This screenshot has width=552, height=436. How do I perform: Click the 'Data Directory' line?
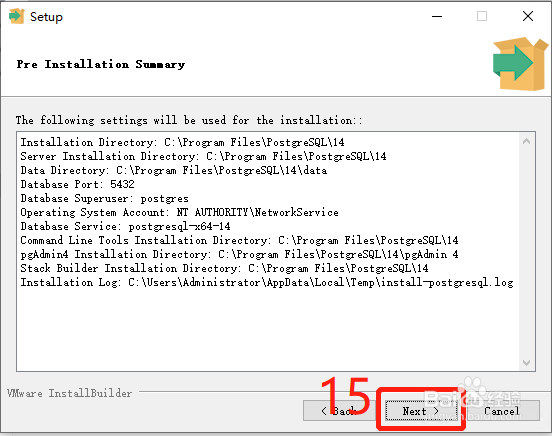(174, 170)
